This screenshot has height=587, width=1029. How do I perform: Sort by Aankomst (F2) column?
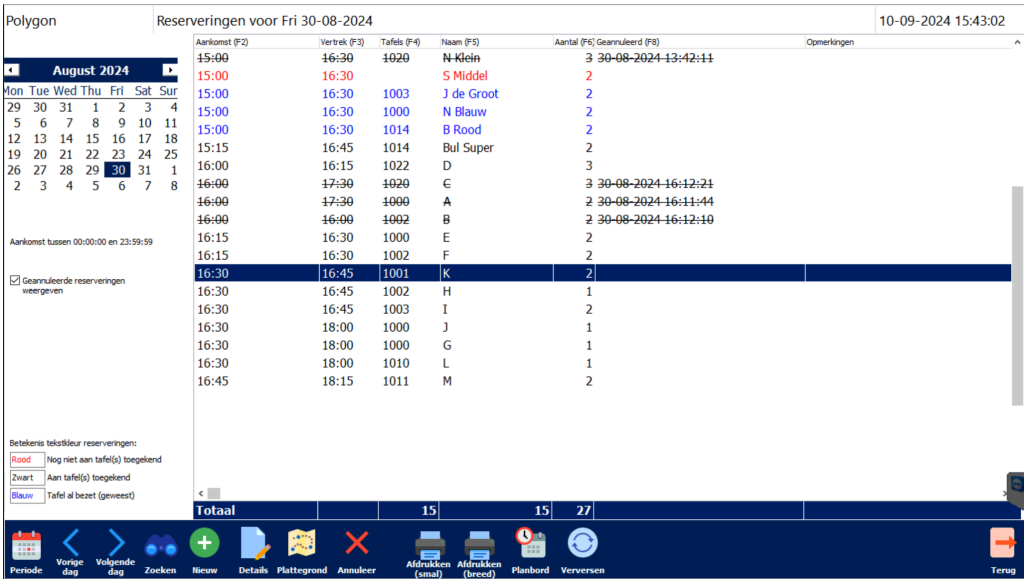pyautogui.click(x=256, y=42)
